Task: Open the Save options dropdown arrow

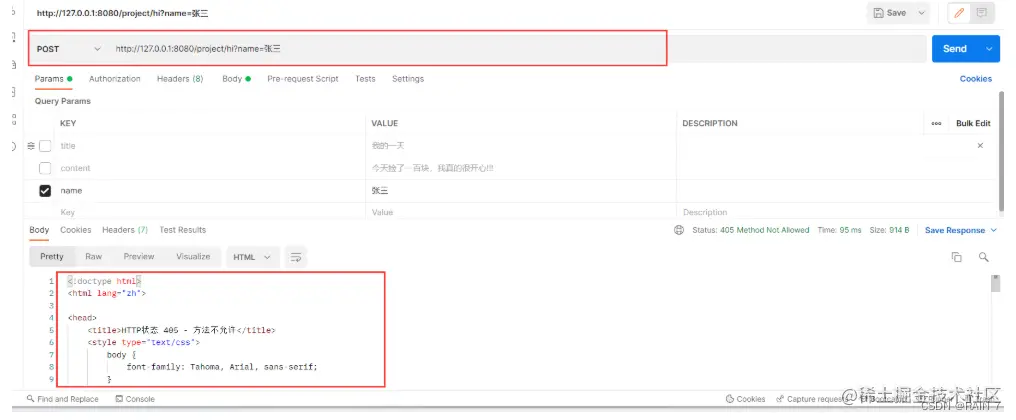Action: [x=921, y=13]
